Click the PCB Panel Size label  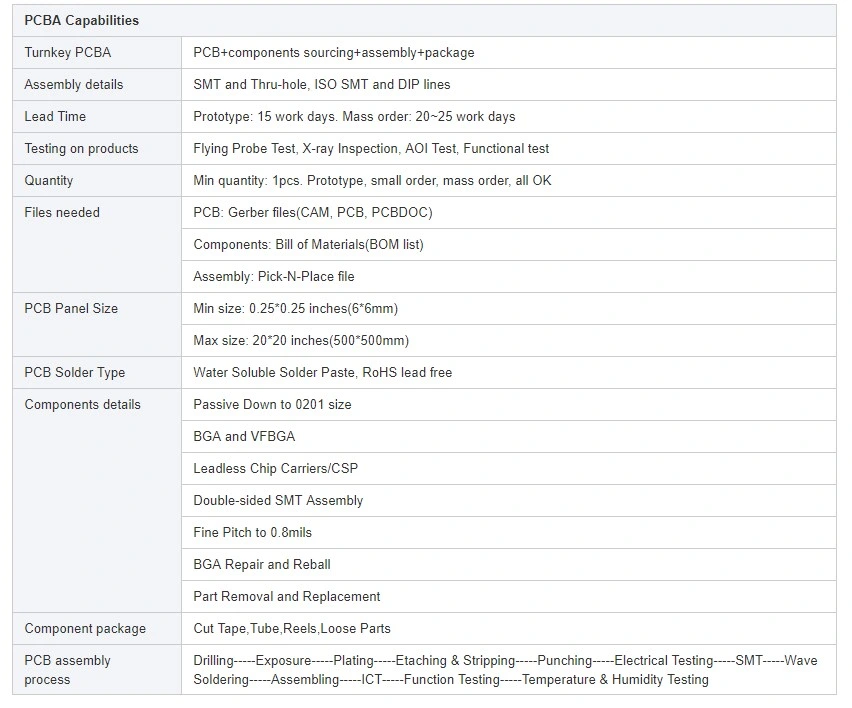(71, 309)
